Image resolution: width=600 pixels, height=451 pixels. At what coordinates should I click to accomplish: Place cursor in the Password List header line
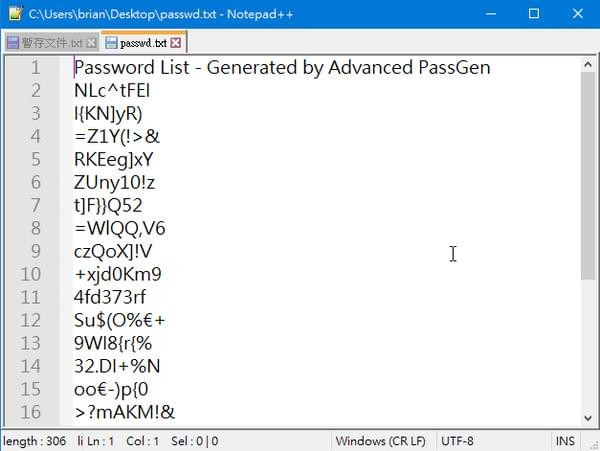280,67
